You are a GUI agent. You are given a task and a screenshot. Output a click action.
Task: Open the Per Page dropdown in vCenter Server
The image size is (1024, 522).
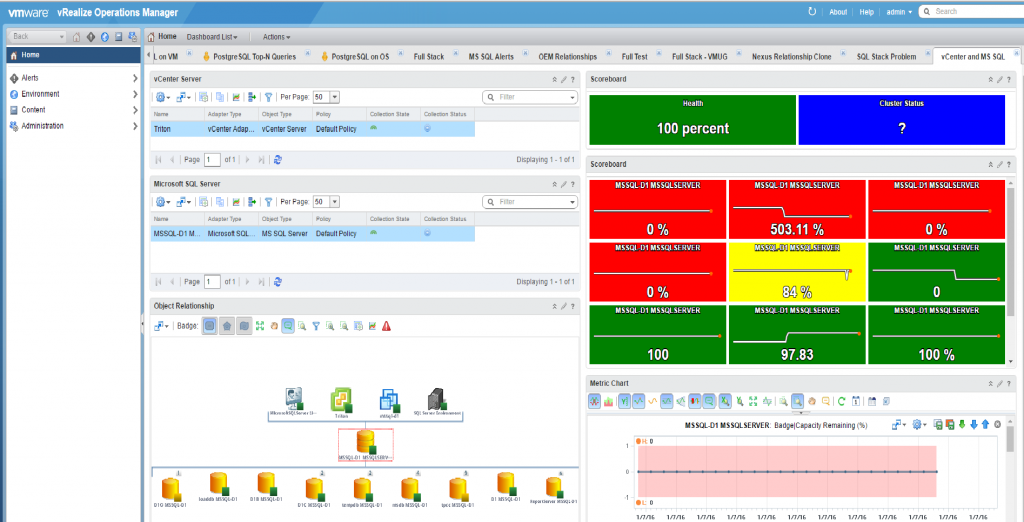click(x=335, y=97)
